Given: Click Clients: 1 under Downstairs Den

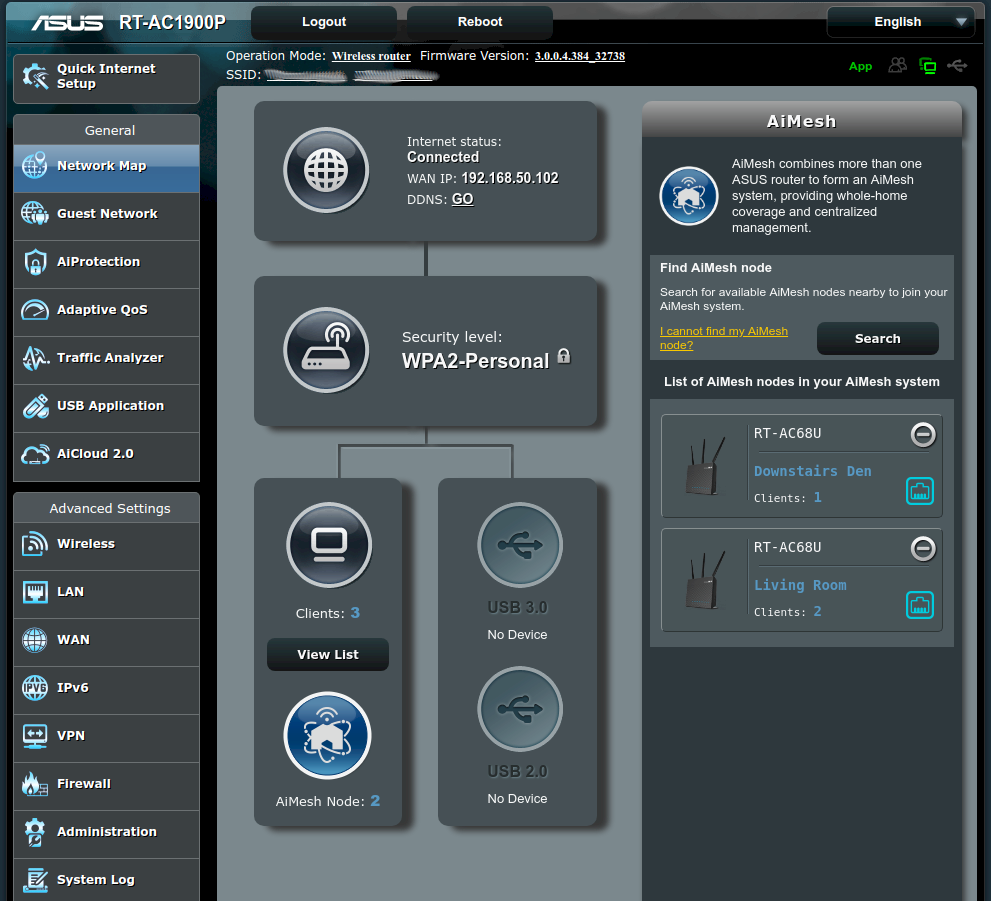Looking at the screenshot, I should tap(787, 498).
